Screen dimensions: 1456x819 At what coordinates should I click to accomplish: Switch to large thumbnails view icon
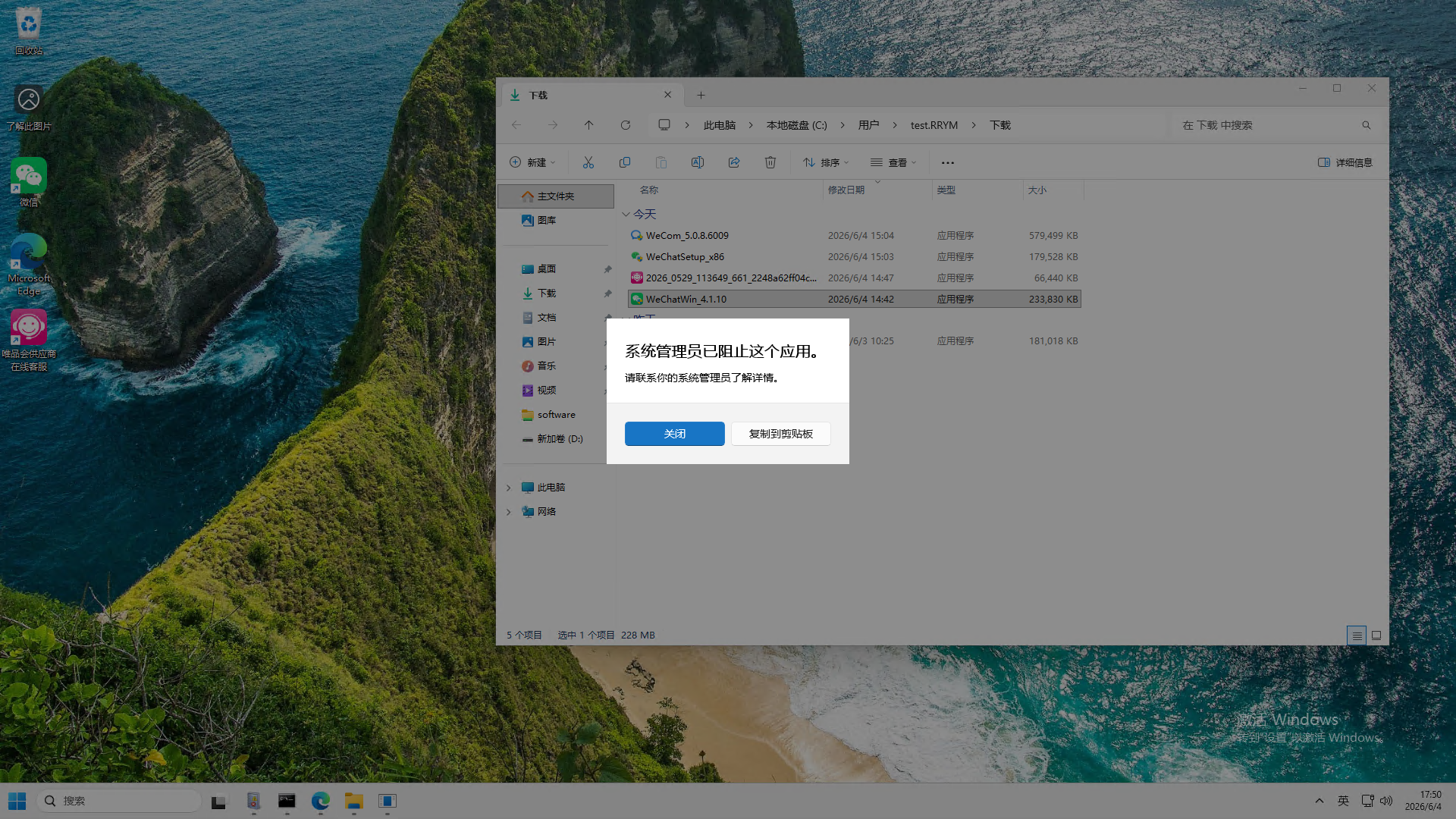(x=1376, y=635)
